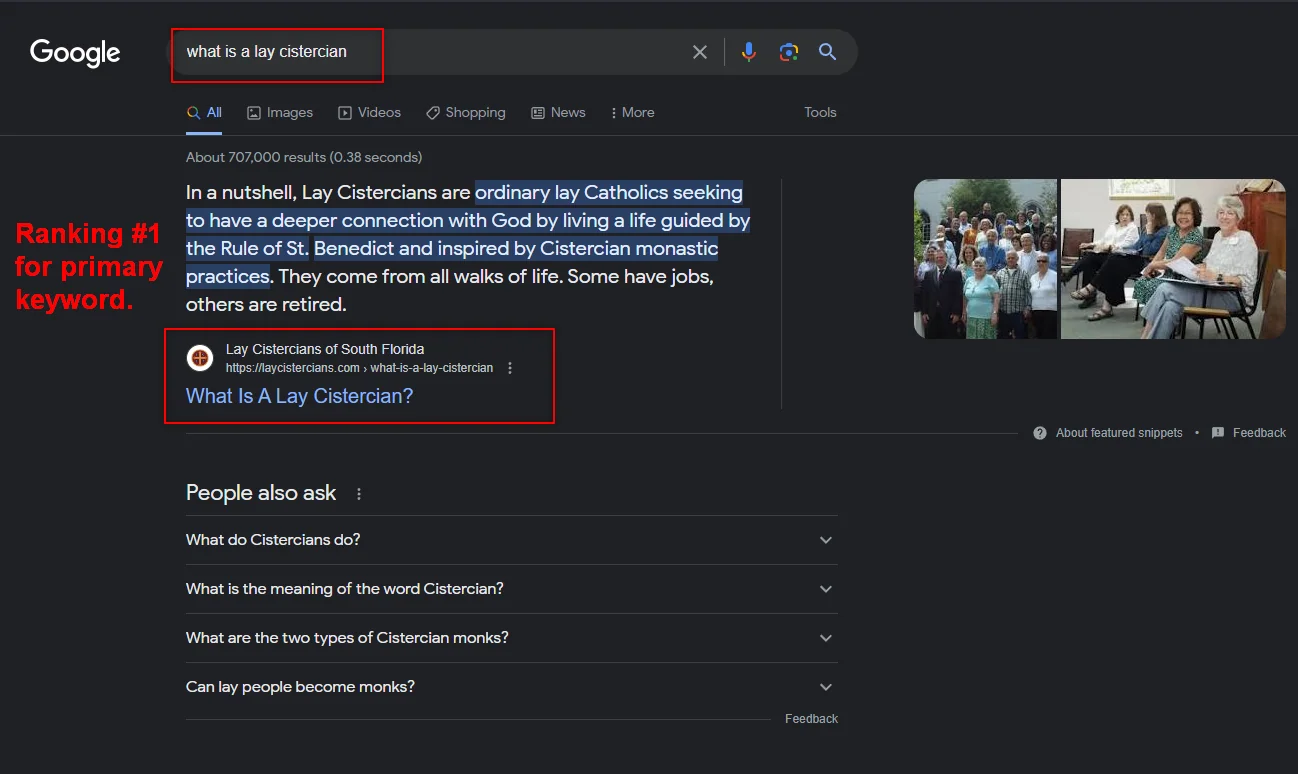Image resolution: width=1298 pixels, height=774 pixels.
Task: Open 'What Is A Lay Cistercian?' result link
Action: [299, 396]
